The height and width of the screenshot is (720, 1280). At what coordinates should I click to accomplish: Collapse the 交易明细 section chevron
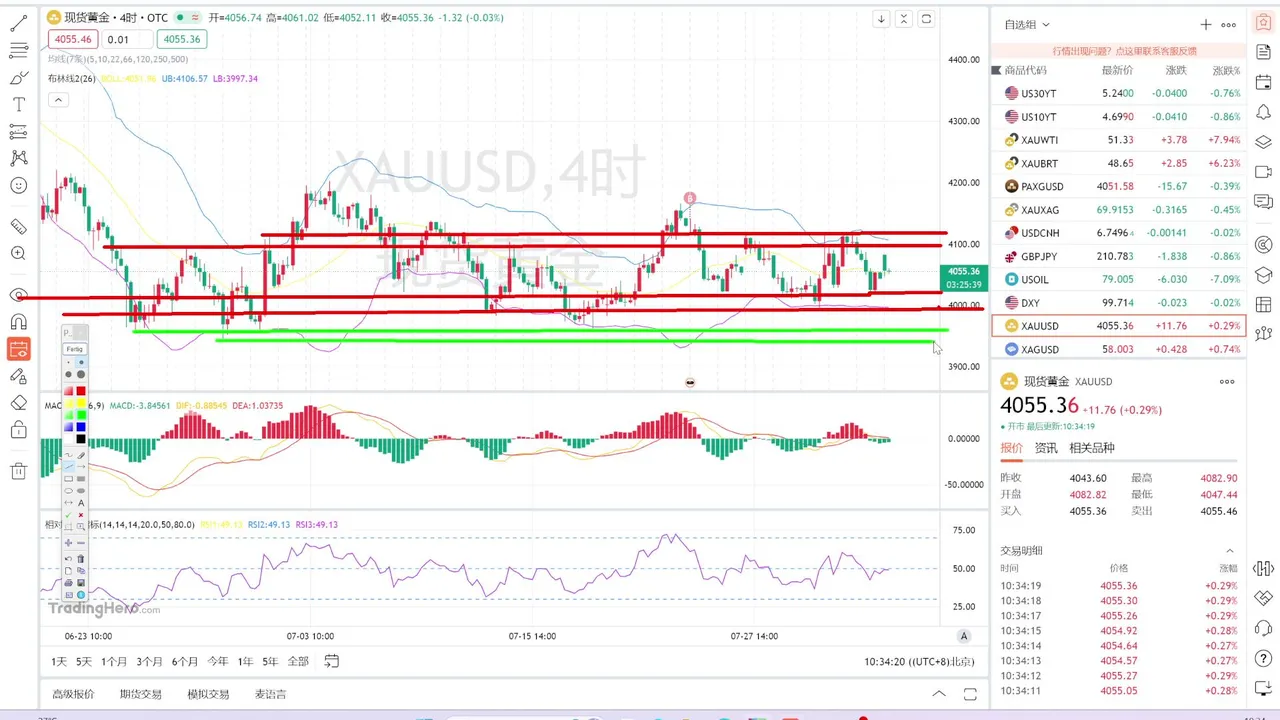[x=1230, y=550]
